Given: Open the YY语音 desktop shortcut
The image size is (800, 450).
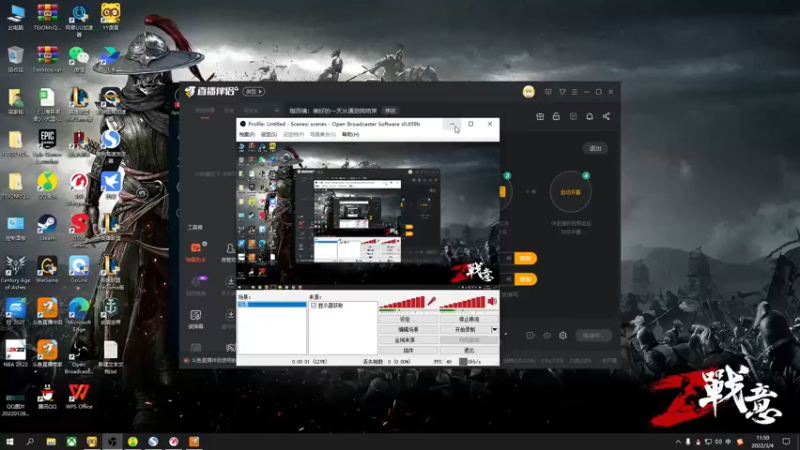Looking at the screenshot, I should click(x=111, y=16).
